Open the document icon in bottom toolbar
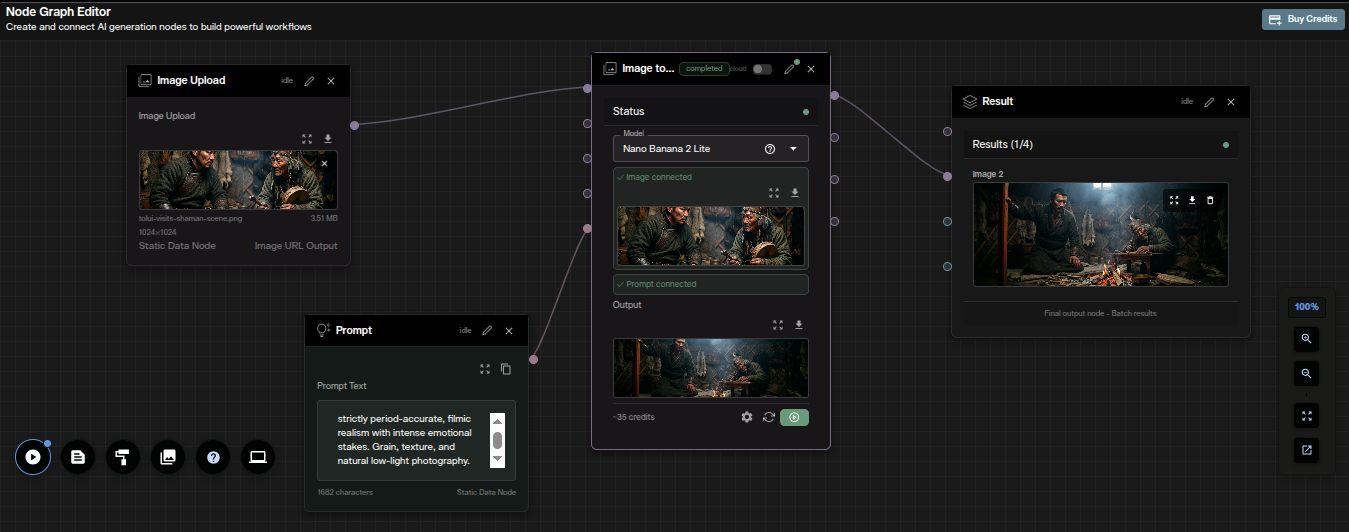The width and height of the screenshot is (1349, 532). tap(78, 457)
